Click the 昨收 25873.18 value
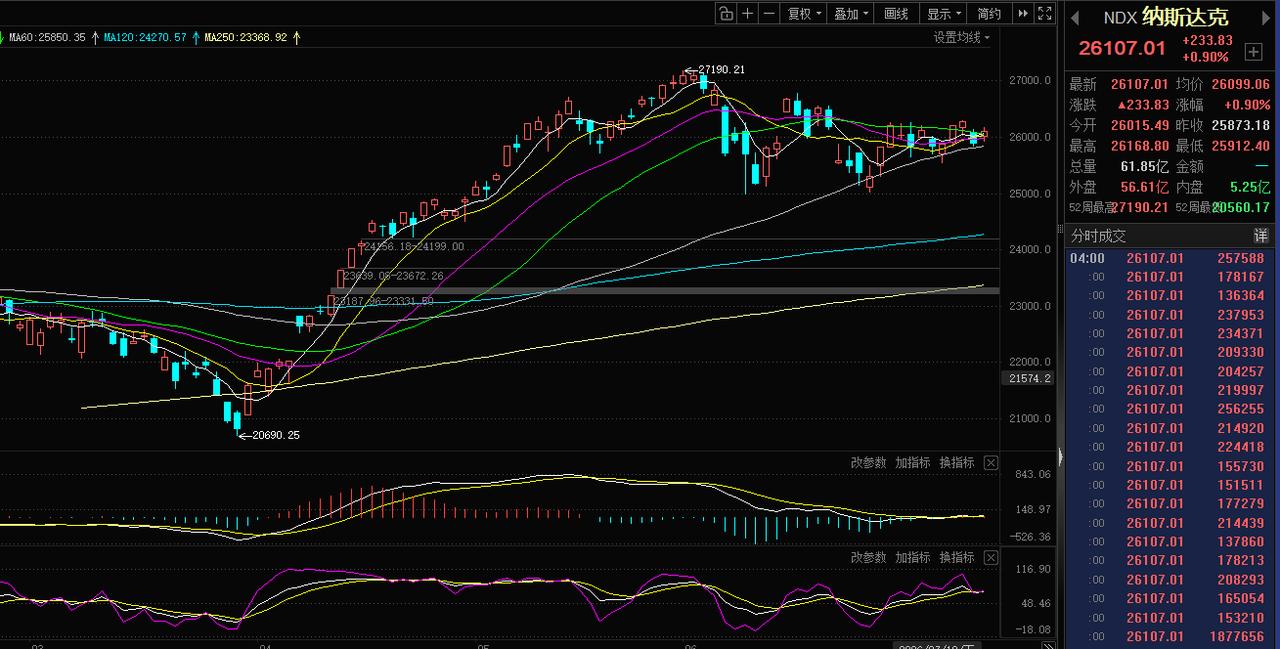The image size is (1280, 649). pos(1240,125)
